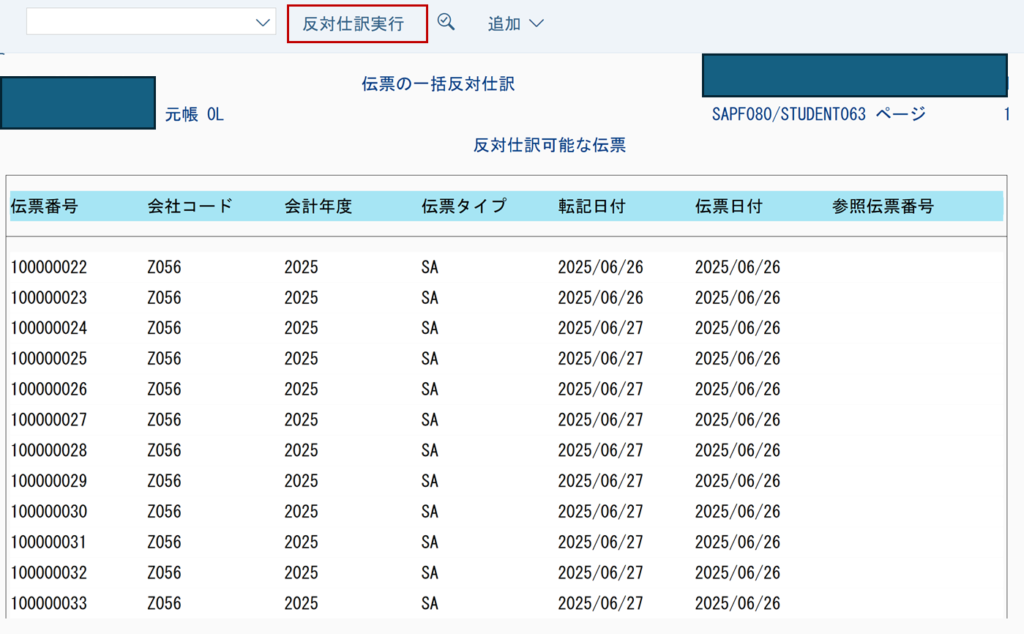
Task: Select document number 100000029
Action: (x=50, y=481)
